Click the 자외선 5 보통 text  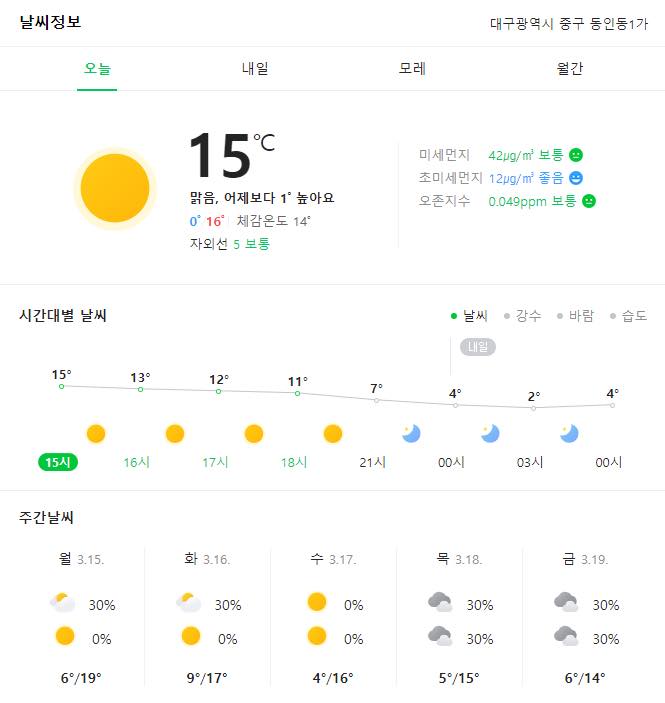pyautogui.click(x=229, y=244)
